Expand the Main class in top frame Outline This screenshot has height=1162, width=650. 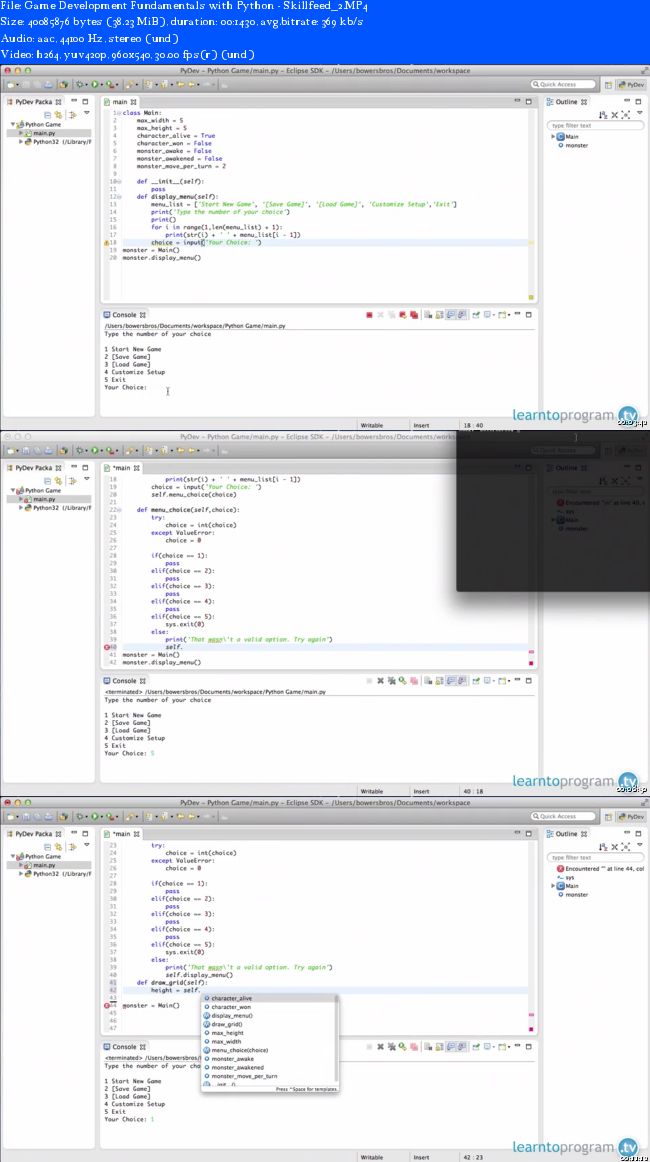pos(553,136)
